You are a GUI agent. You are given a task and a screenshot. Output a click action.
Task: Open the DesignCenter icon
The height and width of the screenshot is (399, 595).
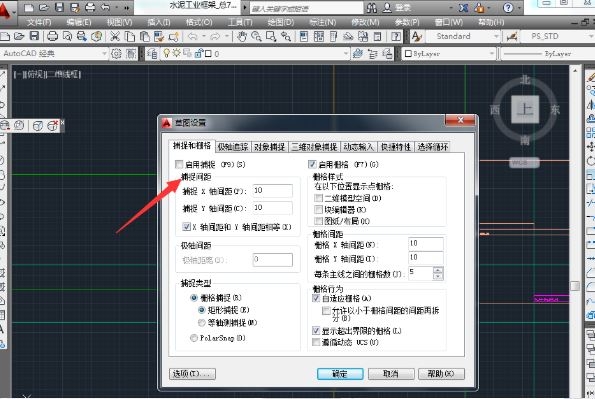tap(319, 36)
